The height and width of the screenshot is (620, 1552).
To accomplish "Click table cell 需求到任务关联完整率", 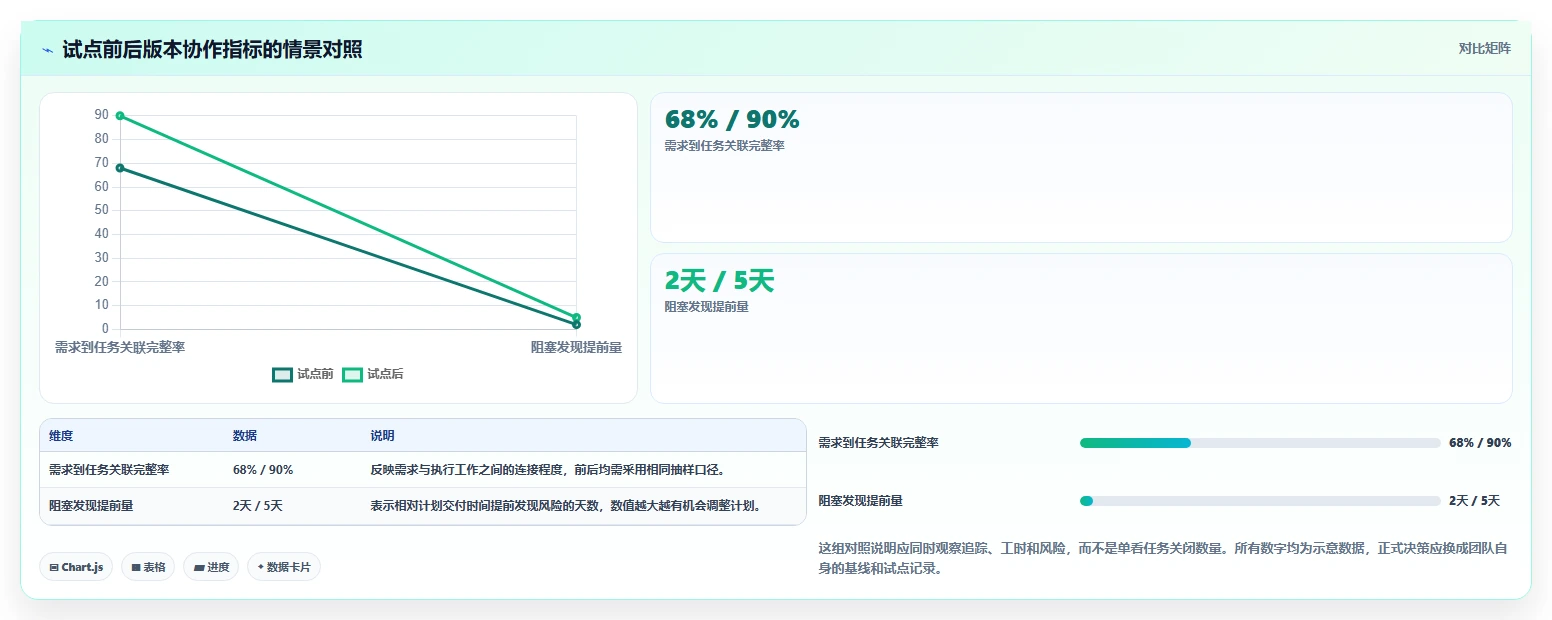I will tap(109, 470).
